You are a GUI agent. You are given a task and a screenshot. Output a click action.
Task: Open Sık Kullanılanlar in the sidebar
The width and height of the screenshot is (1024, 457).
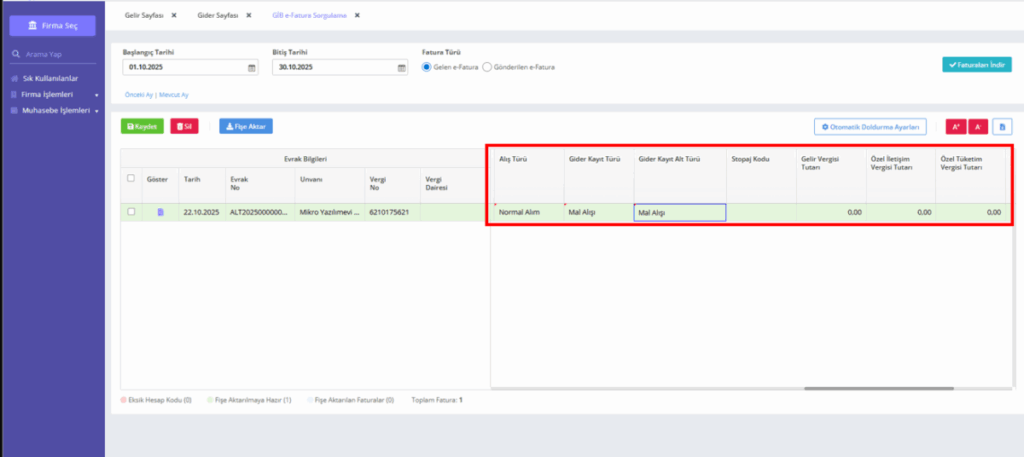(x=50, y=78)
